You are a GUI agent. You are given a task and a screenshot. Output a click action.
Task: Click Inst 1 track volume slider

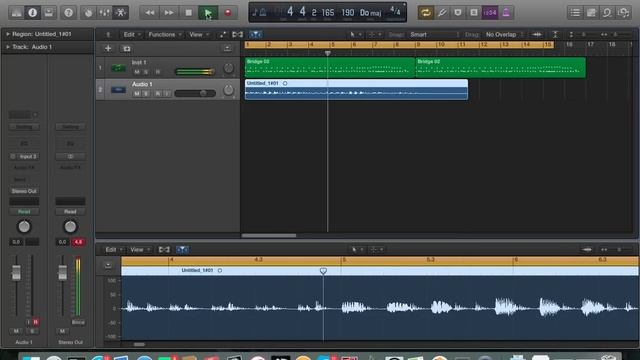tap(195, 72)
